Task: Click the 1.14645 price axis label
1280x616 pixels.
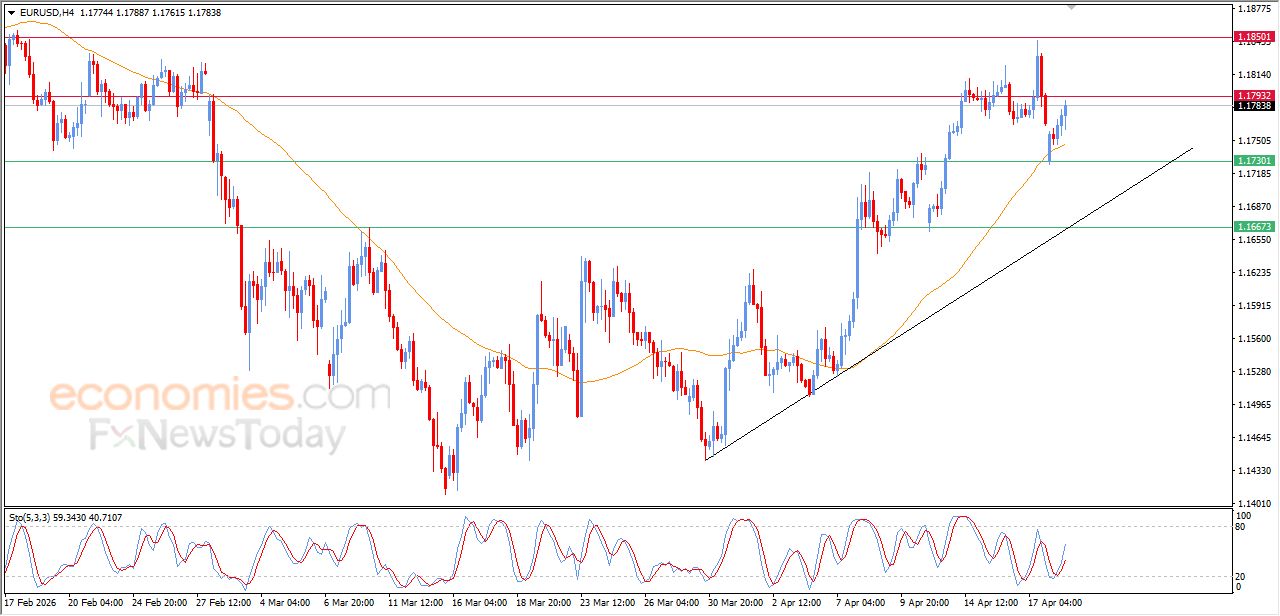Action: tap(1256, 438)
